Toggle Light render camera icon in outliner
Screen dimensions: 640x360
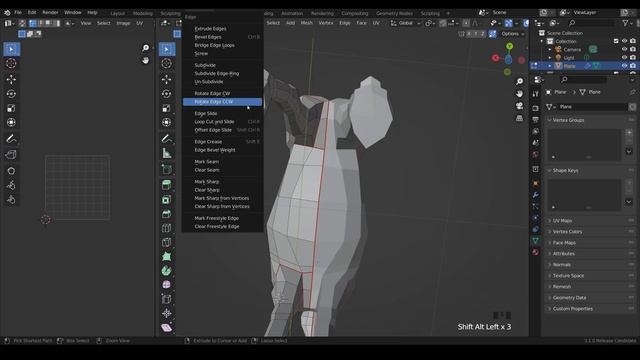pyautogui.click(x=633, y=58)
